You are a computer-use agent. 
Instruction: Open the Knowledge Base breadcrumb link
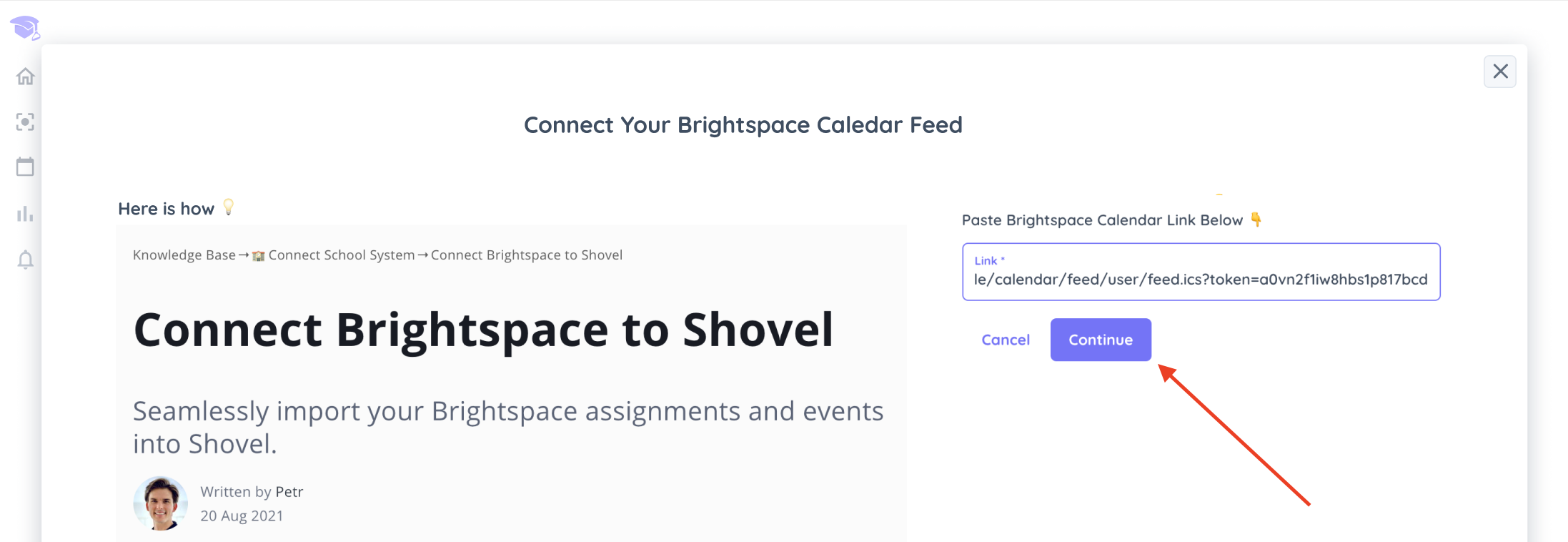pos(184,255)
